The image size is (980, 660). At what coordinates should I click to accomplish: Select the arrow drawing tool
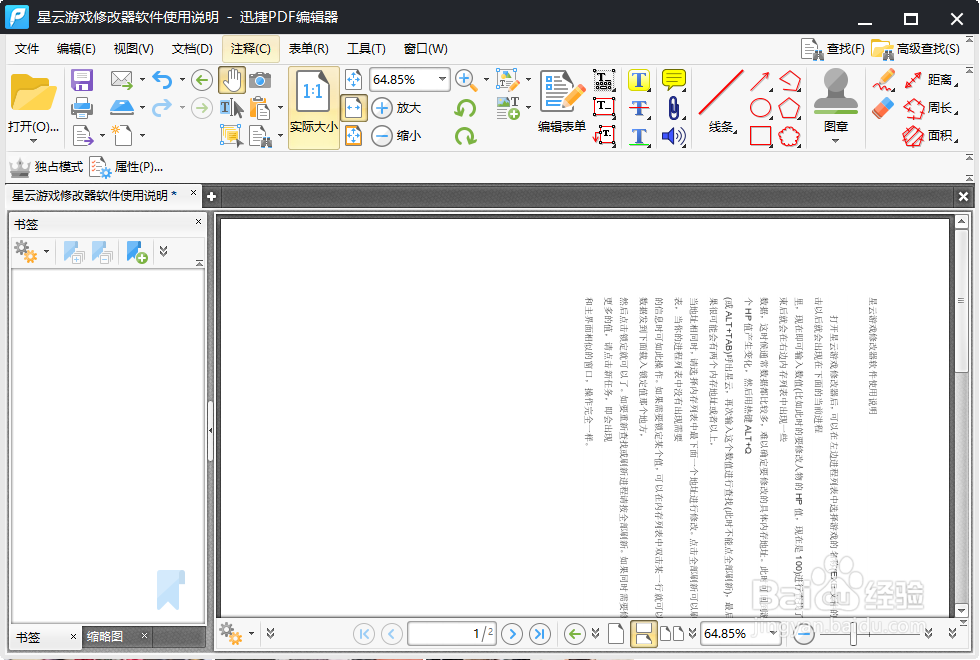[x=760, y=81]
